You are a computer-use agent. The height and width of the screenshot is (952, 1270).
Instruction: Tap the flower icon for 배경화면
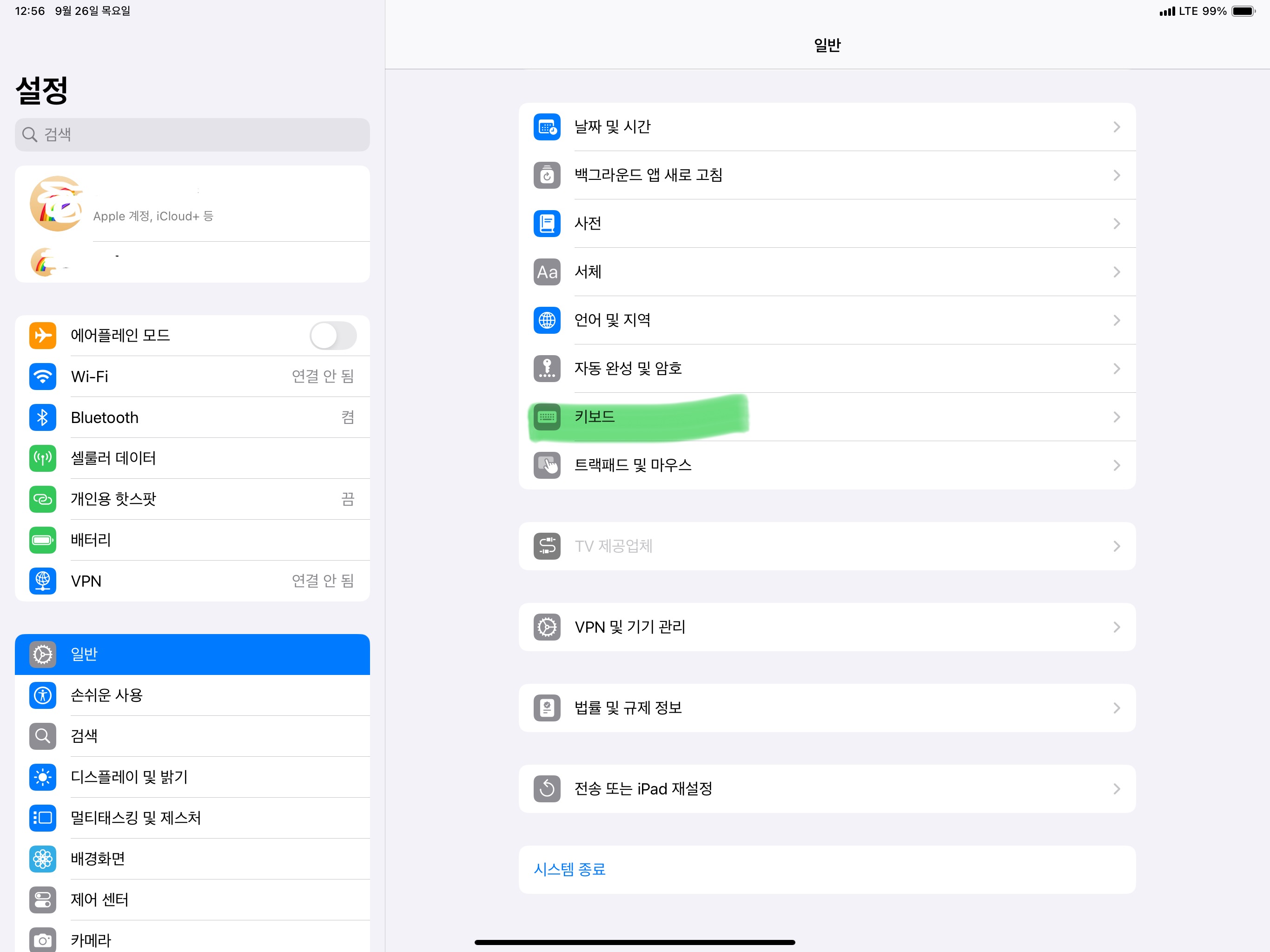pyautogui.click(x=42, y=859)
